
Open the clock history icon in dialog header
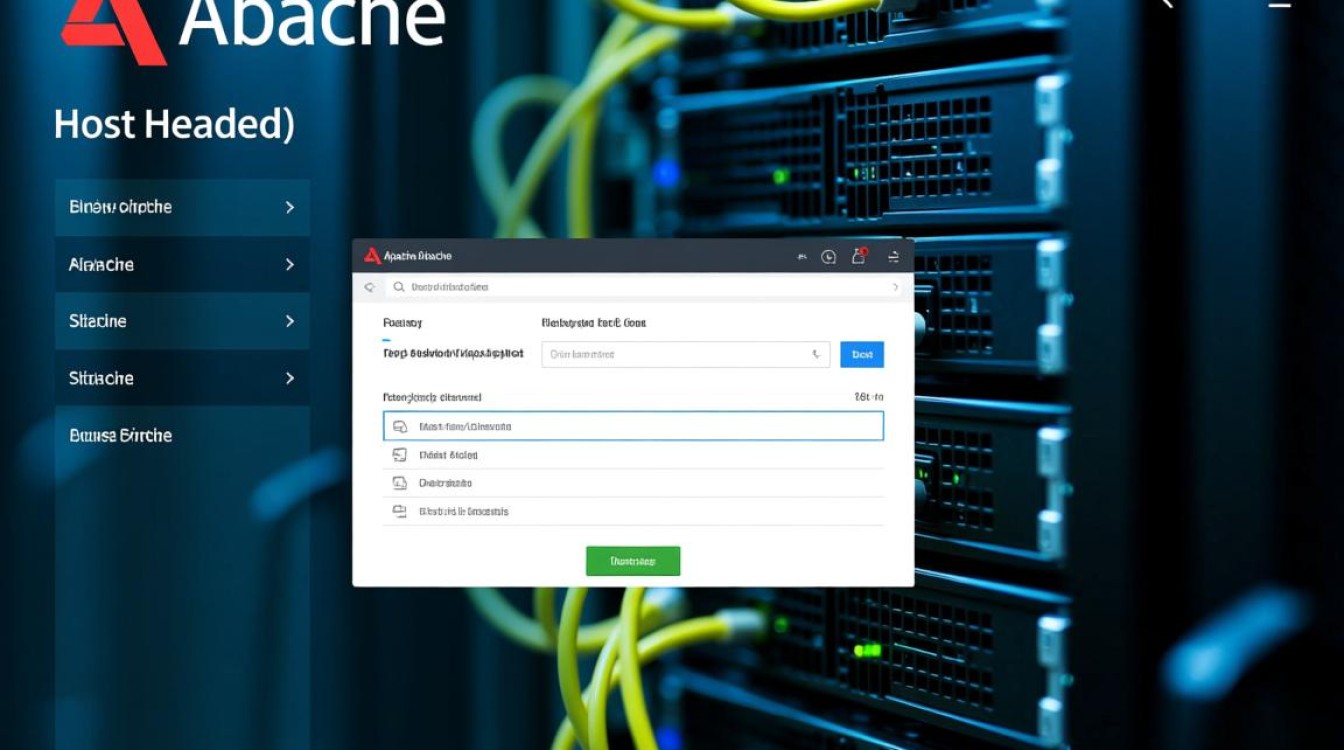coord(828,257)
